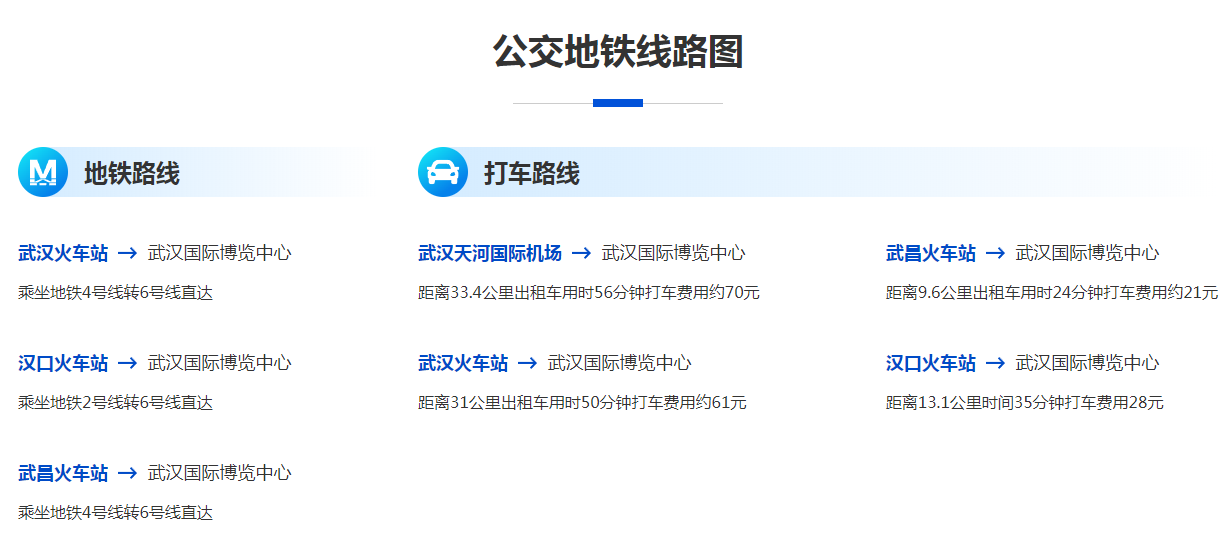Click arrow after metro 武汉火车站

click(x=127, y=254)
